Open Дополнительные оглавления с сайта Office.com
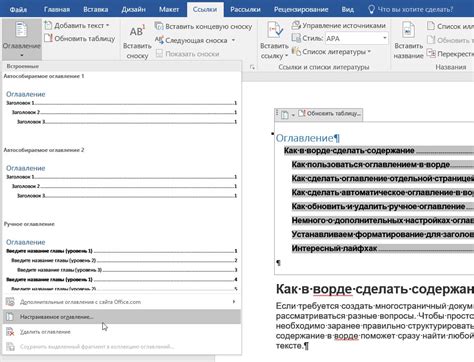This screenshot has height=362, width=474. coord(121,302)
